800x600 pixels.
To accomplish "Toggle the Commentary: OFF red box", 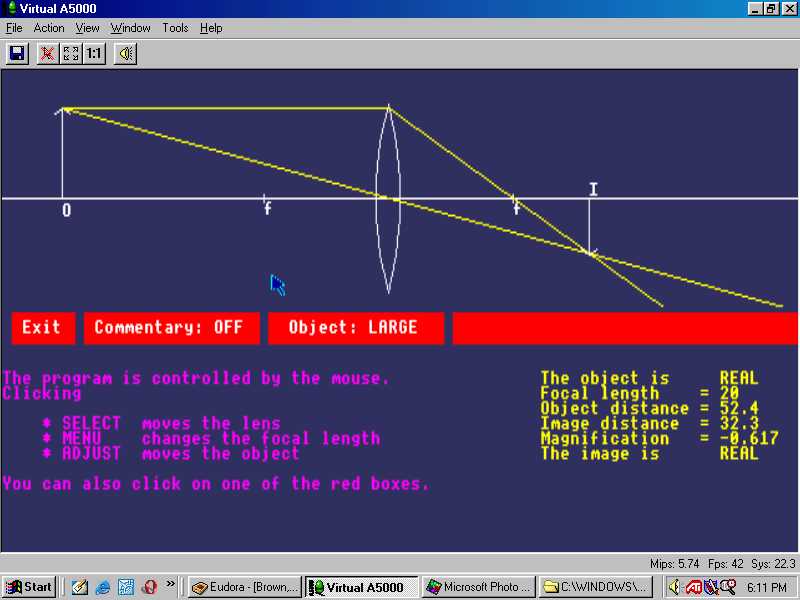I will [171, 328].
